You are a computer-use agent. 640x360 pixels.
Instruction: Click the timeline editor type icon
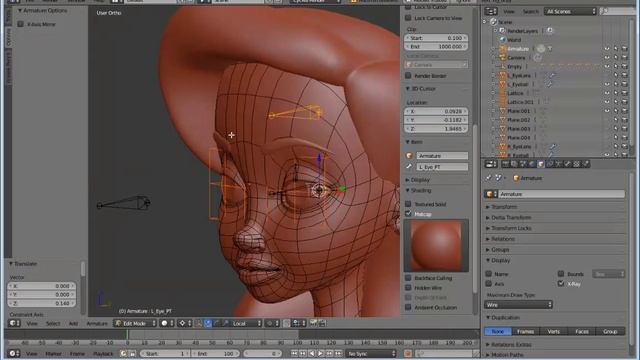14,353
